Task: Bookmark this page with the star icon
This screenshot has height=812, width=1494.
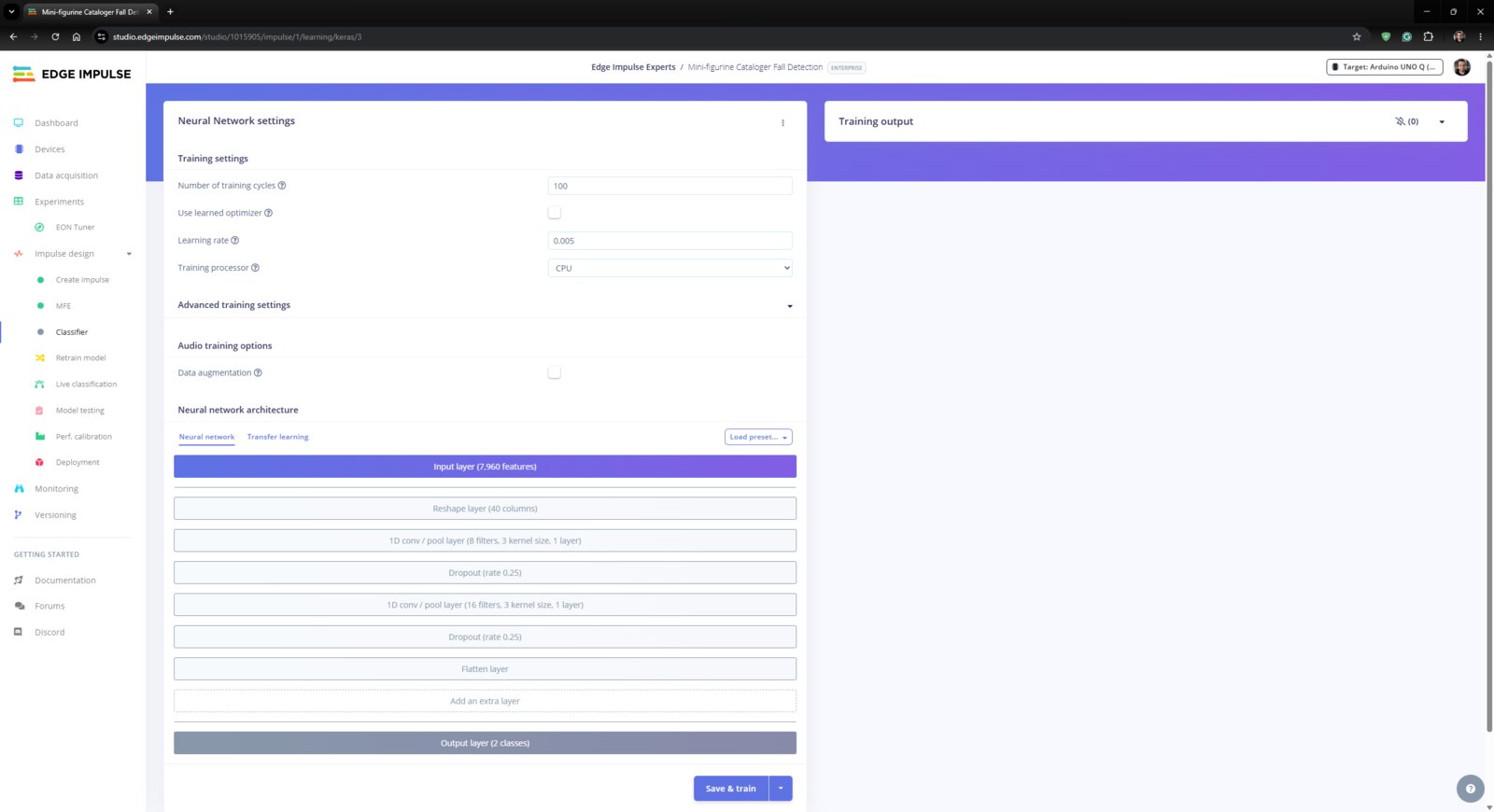Action: tap(1356, 36)
